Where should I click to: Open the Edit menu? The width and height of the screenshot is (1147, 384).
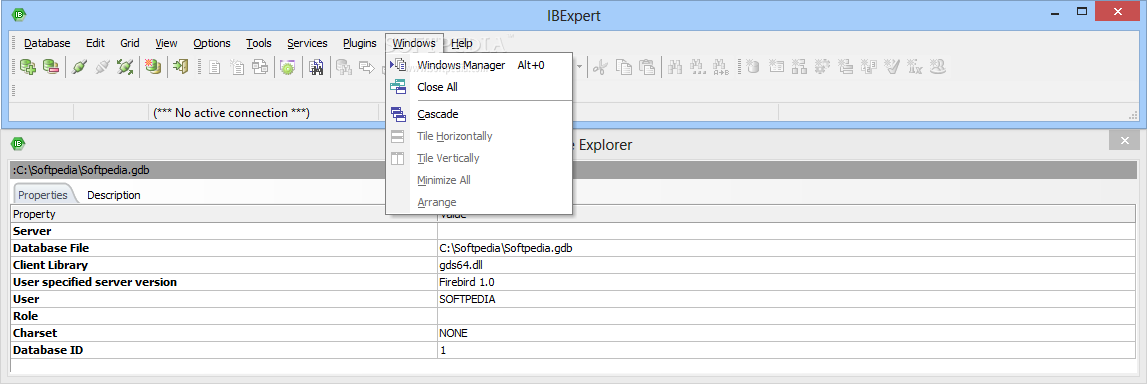[95, 43]
